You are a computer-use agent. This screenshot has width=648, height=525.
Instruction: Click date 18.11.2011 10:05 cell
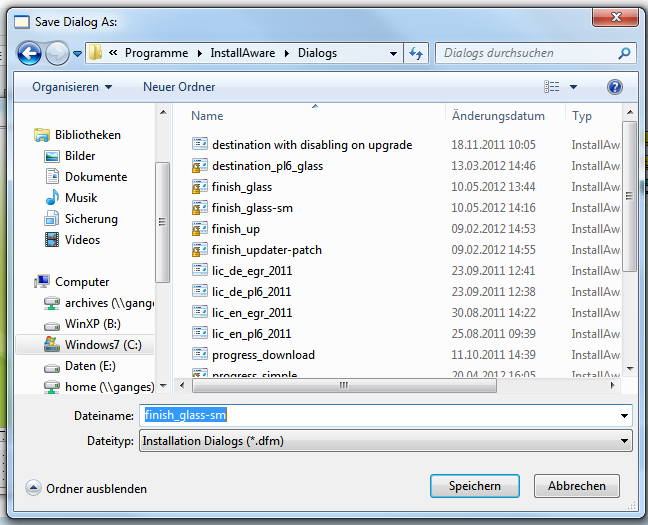tap(493, 145)
